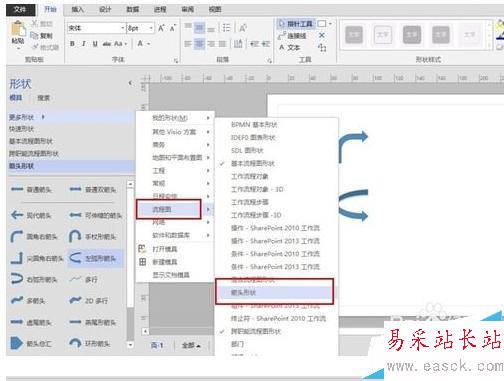The width and height of the screenshot is (504, 381).
Task: Click the increase indent icon
Action: click(x=266, y=44)
